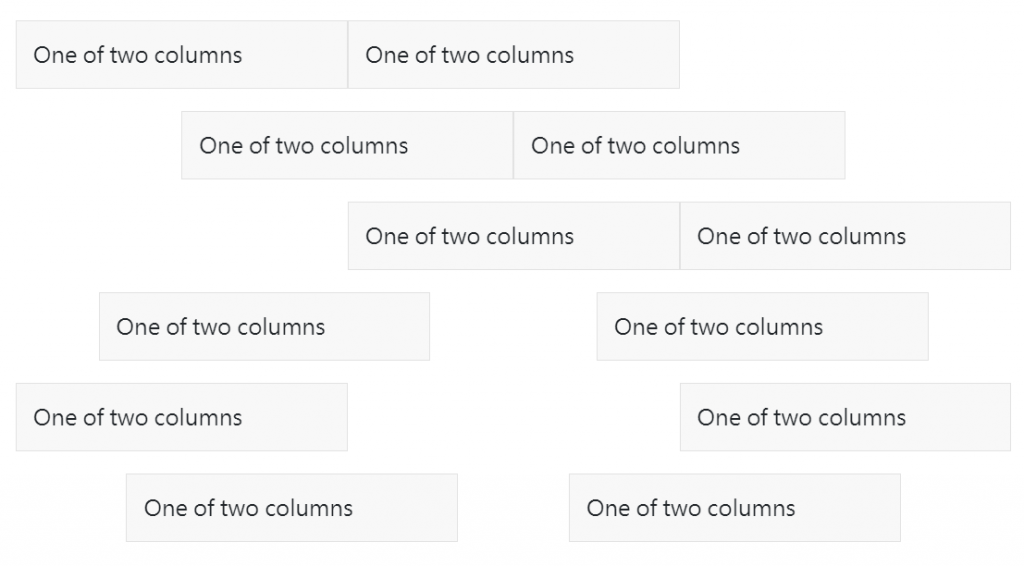Viewport: 1024px width, 566px height.
Task: Select the right box in the fourth row
Action: tap(762, 327)
